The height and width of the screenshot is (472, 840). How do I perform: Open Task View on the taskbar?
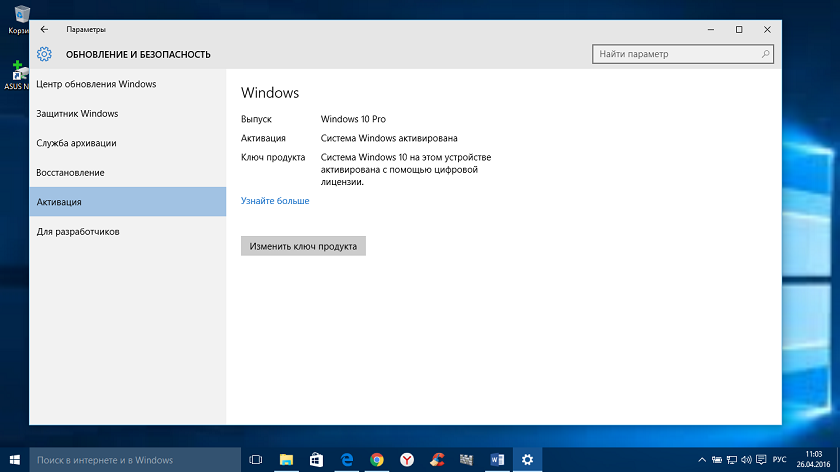pyautogui.click(x=256, y=460)
